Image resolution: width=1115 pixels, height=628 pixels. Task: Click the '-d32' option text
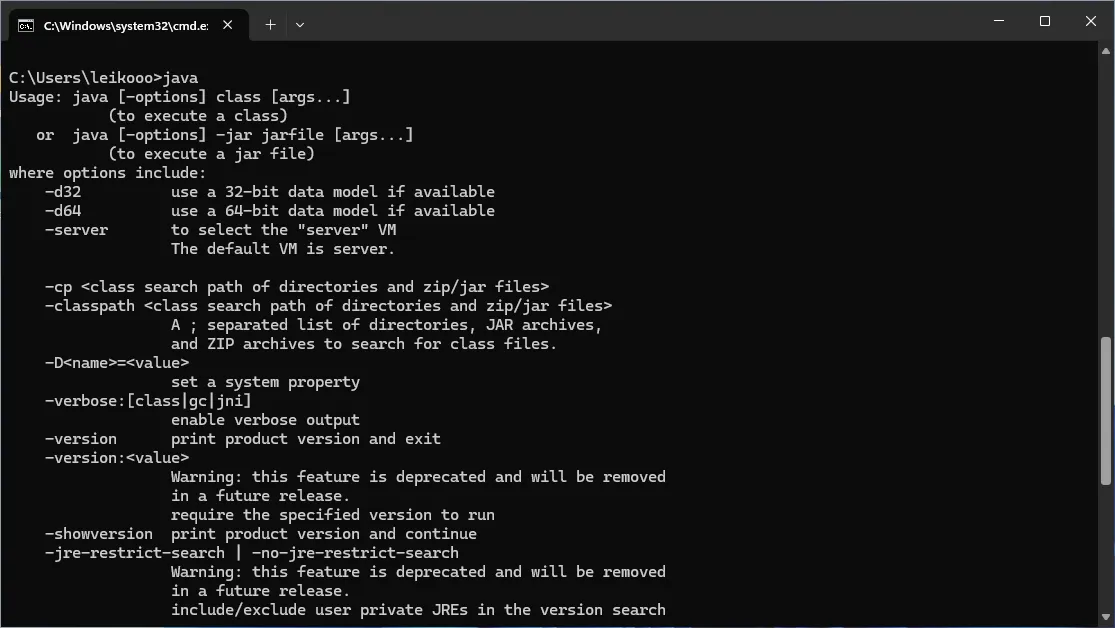pos(63,192)
